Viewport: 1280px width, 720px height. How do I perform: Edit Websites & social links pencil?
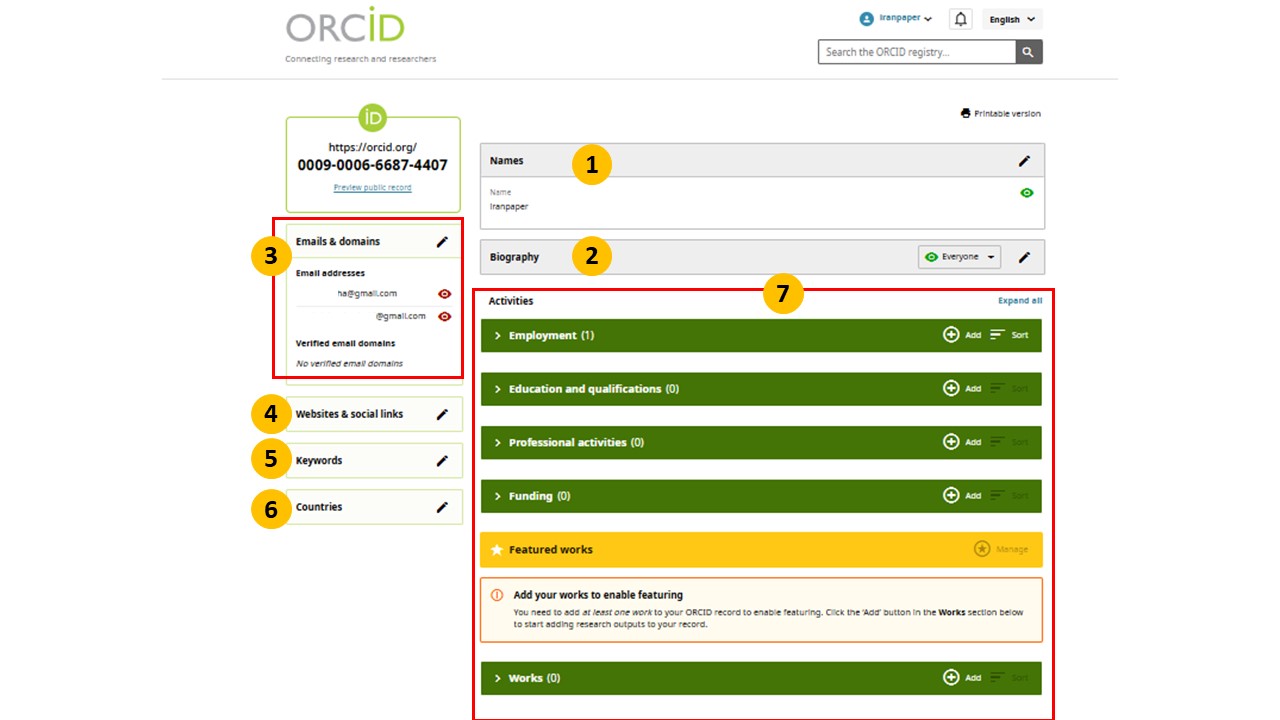442,414
